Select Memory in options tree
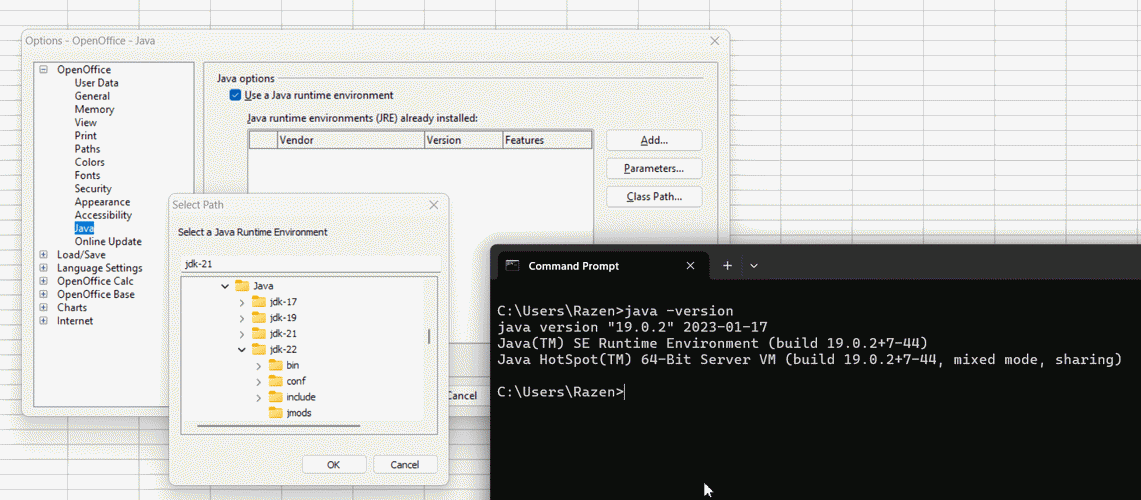The width and height of the screenshot is (1141, 500). pyautogui.click(x=95, y=109)
